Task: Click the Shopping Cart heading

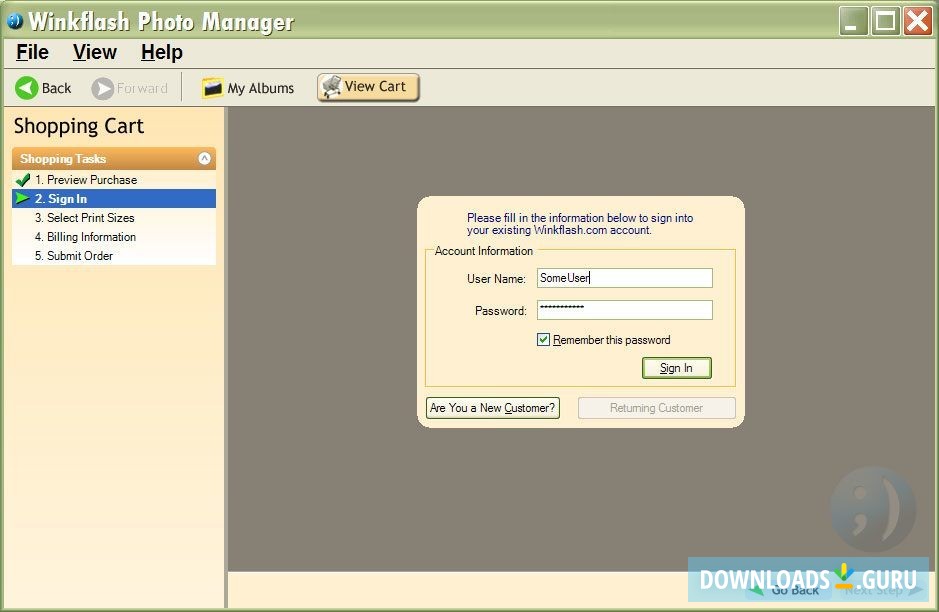Action: click(x=79, y=126)
